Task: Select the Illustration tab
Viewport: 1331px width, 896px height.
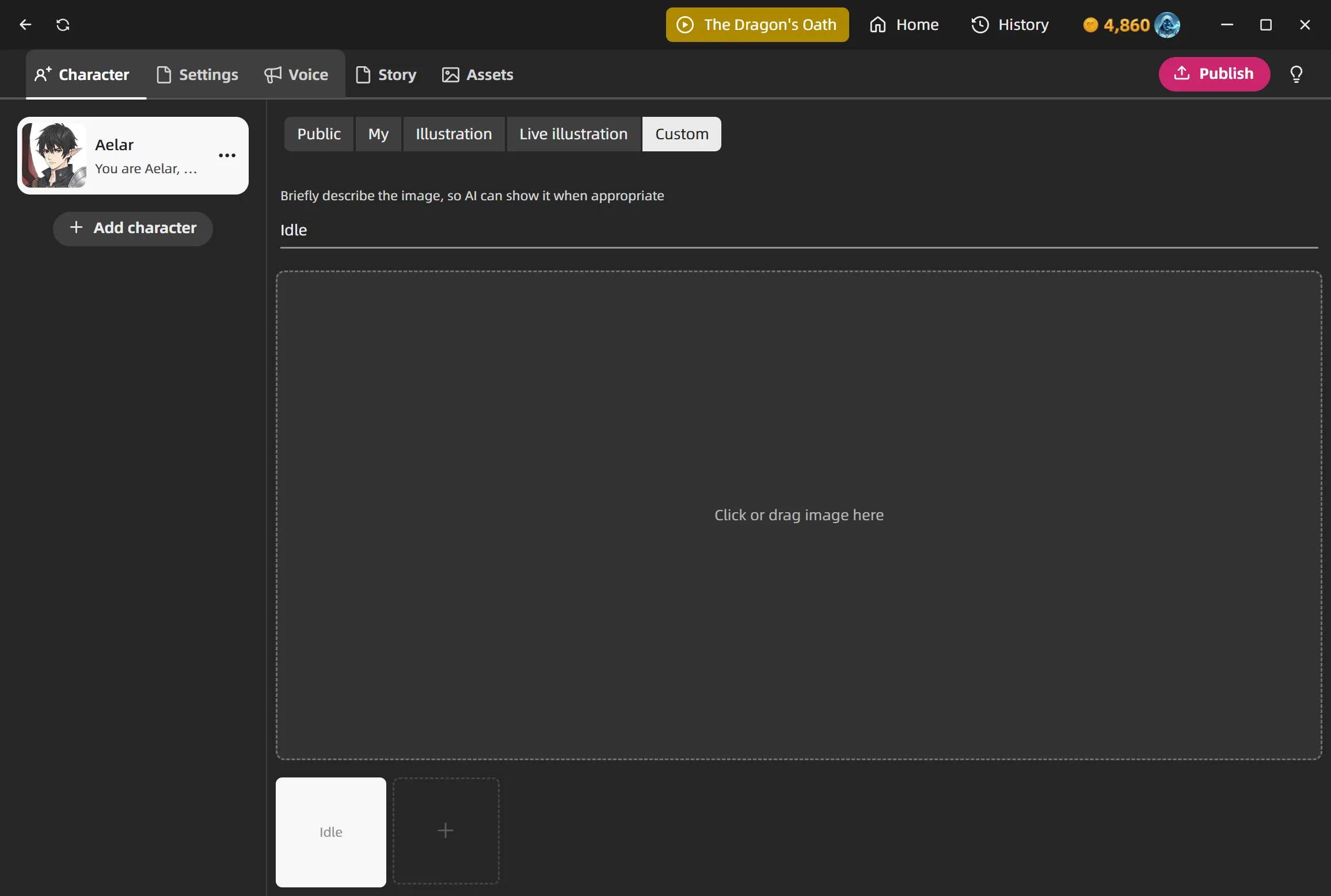Action: 454,134
